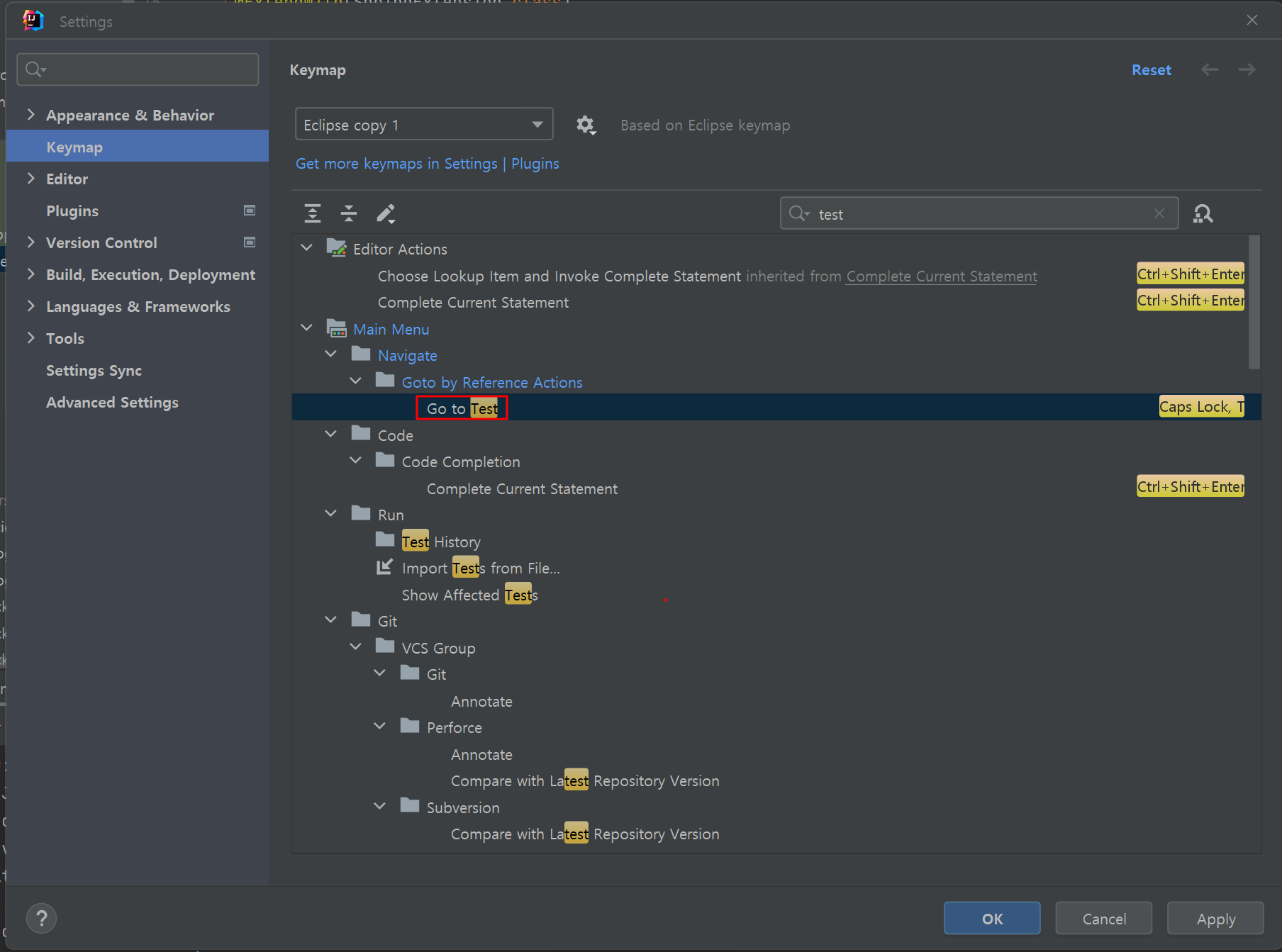Screen dimensions: 1282x952
Task: Open the help question mark button
Action: (42, 919)
